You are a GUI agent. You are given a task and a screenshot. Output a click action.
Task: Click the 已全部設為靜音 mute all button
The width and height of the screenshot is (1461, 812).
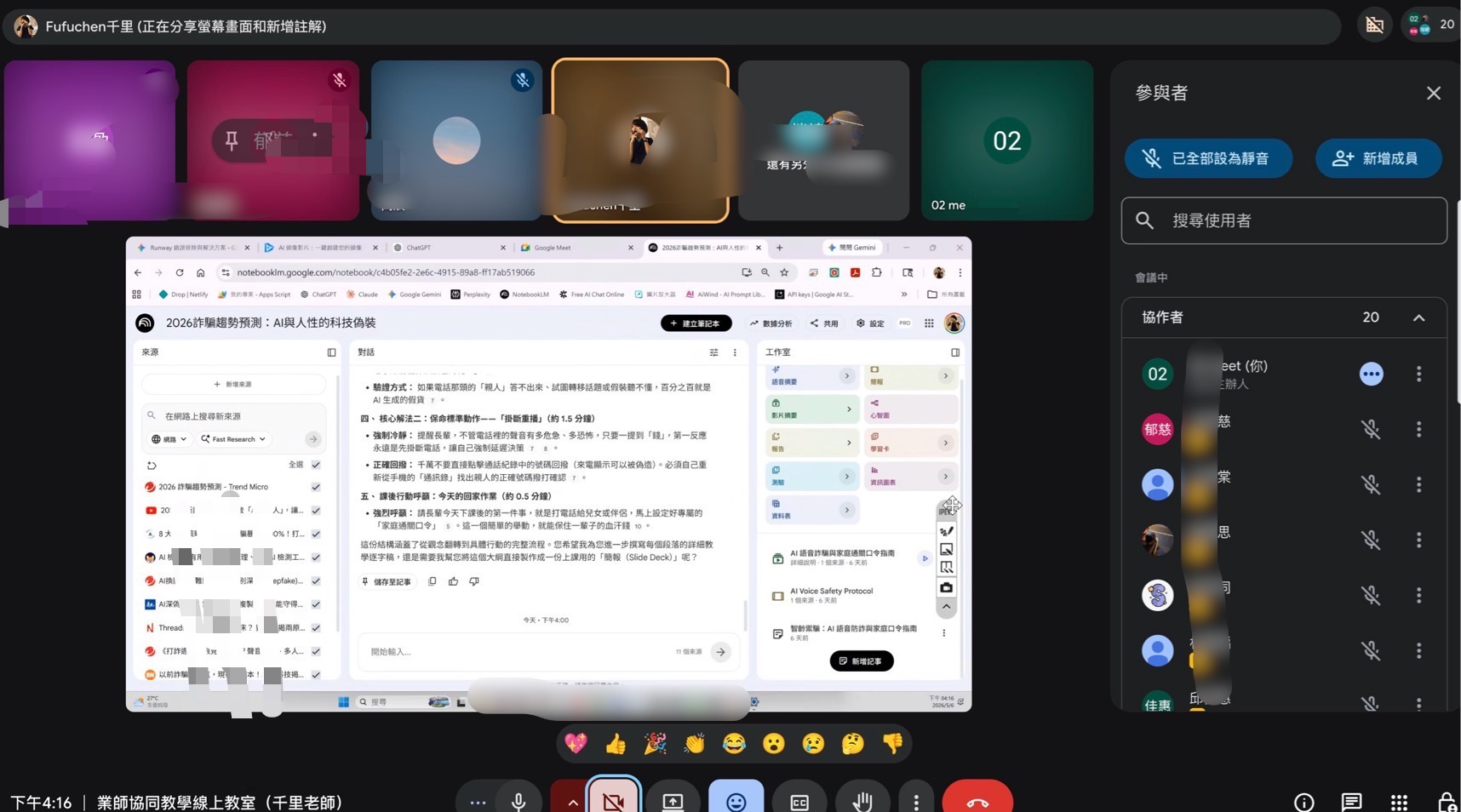click(x=1208, y=158)
